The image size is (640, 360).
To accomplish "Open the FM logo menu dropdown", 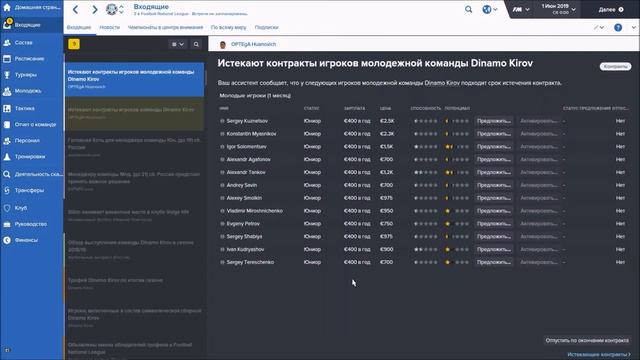I will point(521,9).
